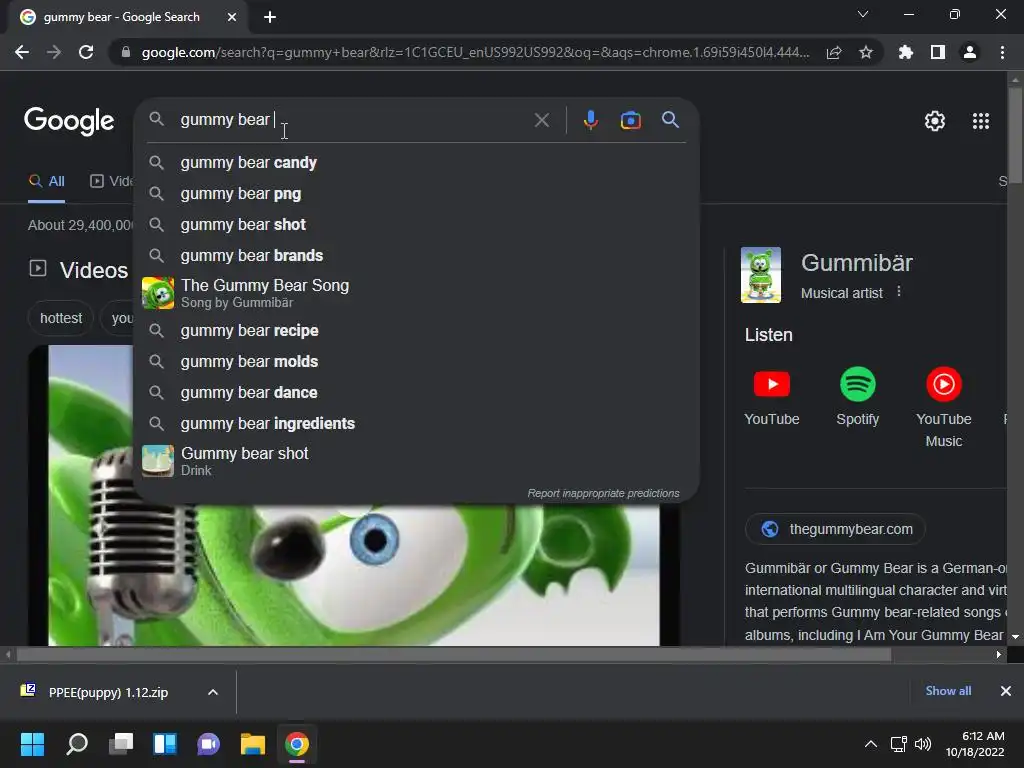Switch to the All results tab
The width and height of the screenshot is (1024, 768).
pyautogui.click(x=46, y=182)
